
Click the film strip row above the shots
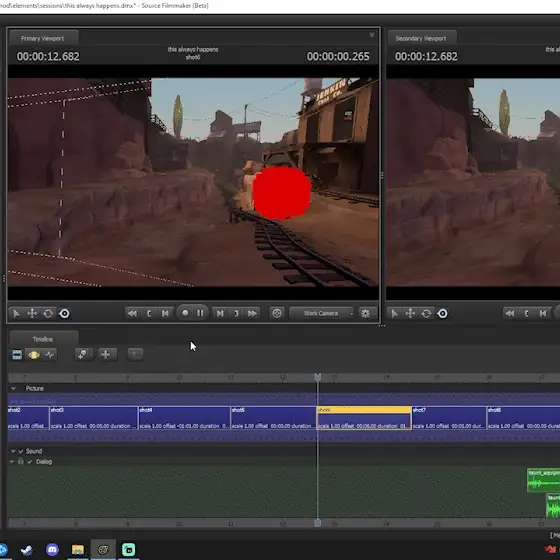tap(284, 399)
